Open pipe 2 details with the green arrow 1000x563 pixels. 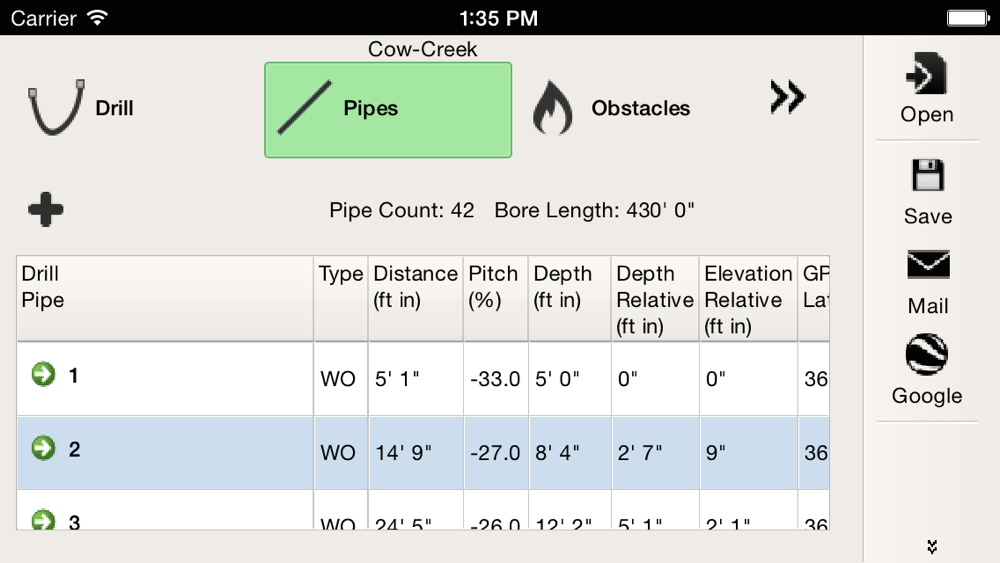pos(43,448)
